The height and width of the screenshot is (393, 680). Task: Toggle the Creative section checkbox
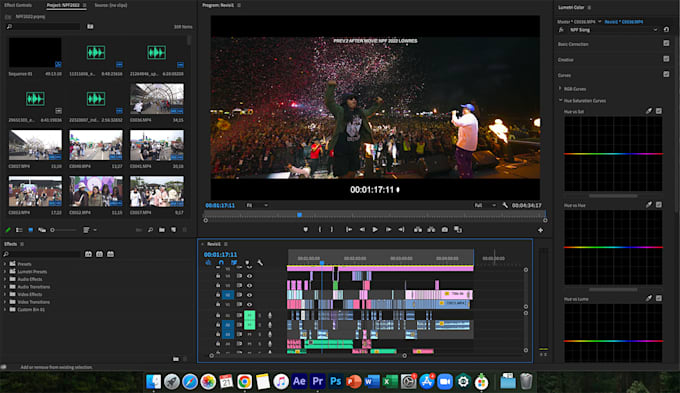[x=667, y=59]
